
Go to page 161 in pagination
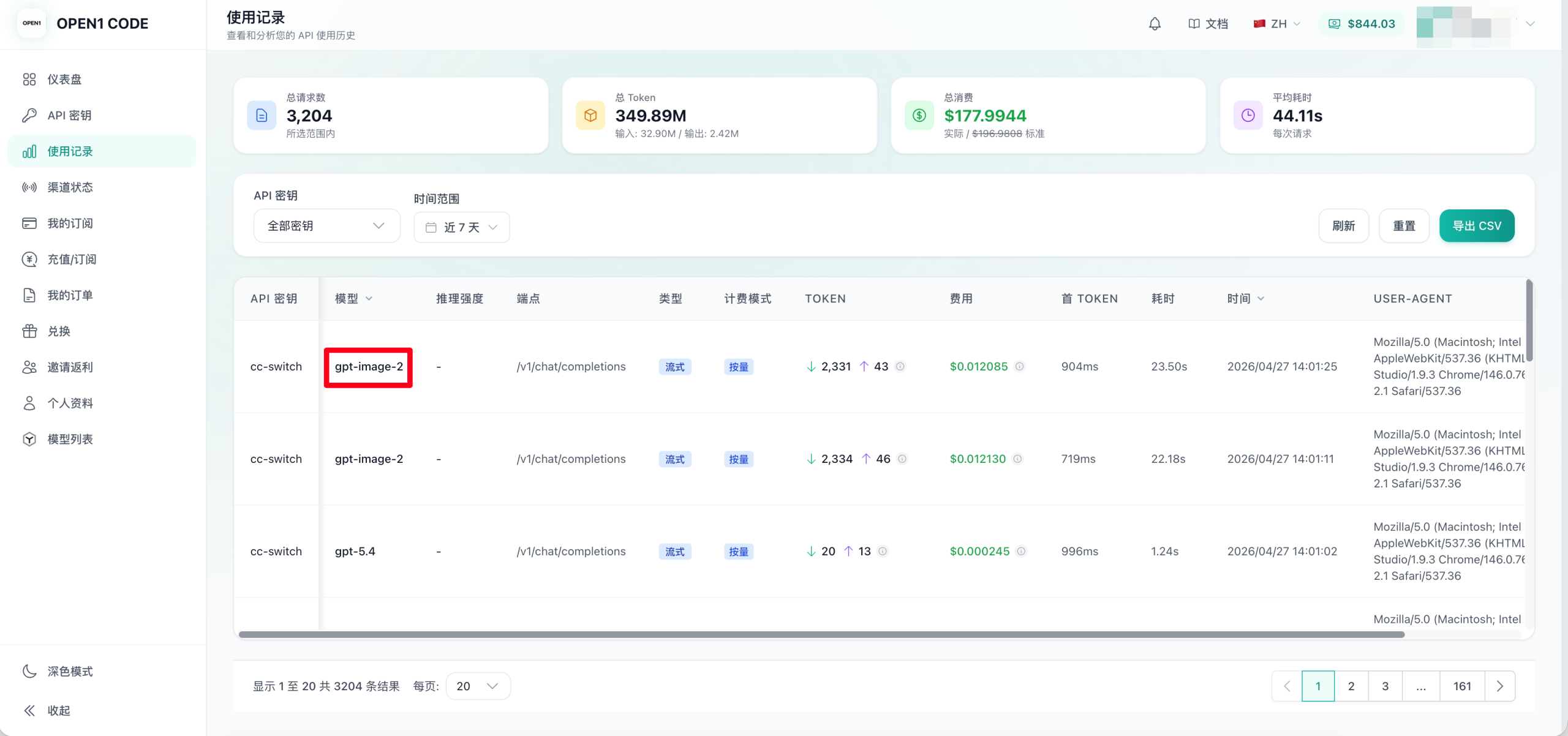(1462, 686)
